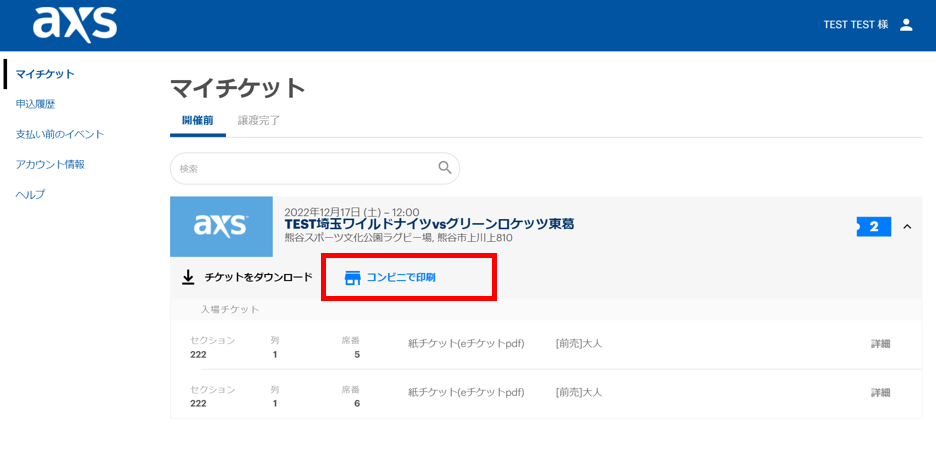View 詳細 for seat 5 ticket

[x=880, y=344]
